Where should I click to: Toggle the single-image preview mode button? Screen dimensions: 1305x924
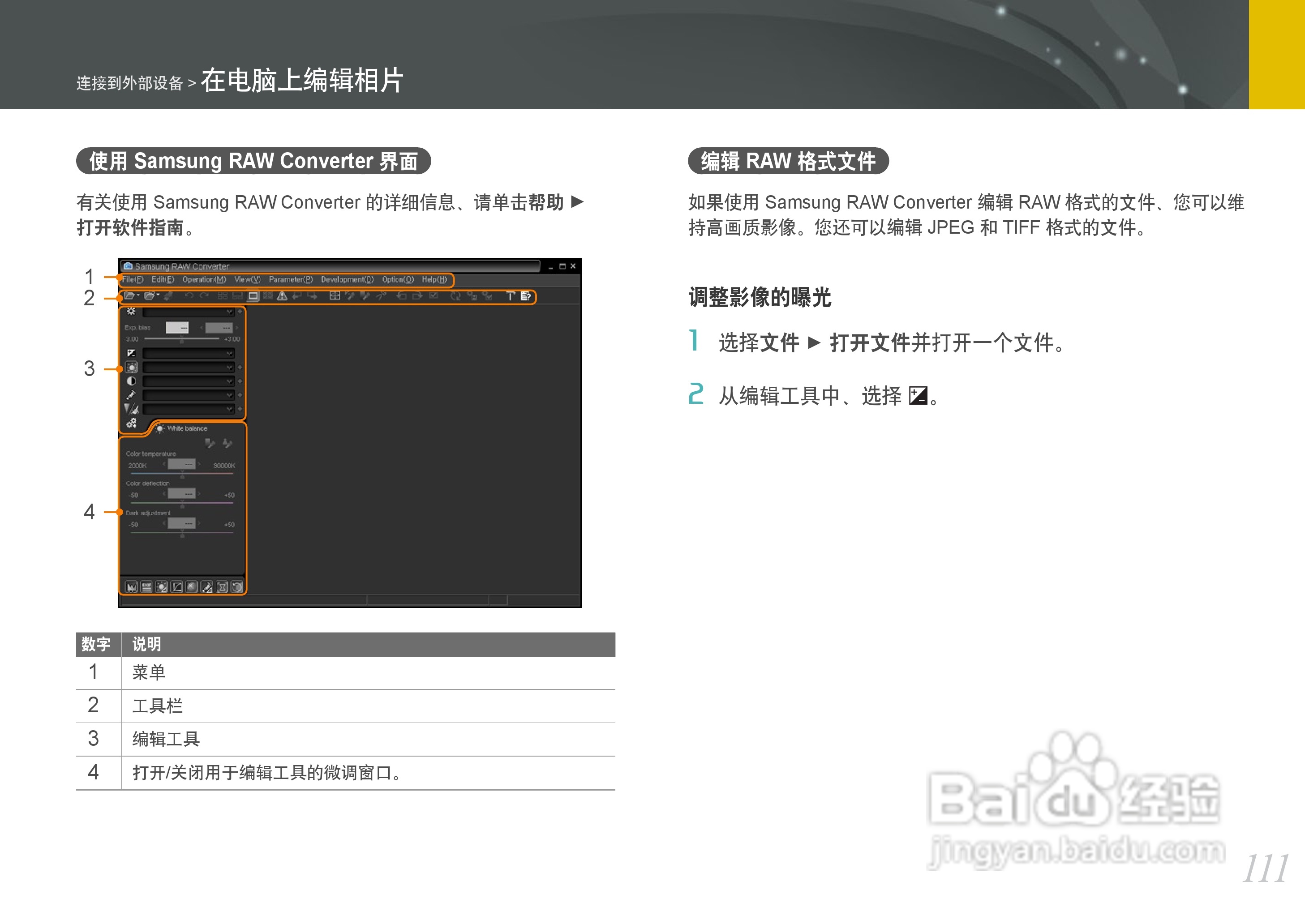point(253,296)
